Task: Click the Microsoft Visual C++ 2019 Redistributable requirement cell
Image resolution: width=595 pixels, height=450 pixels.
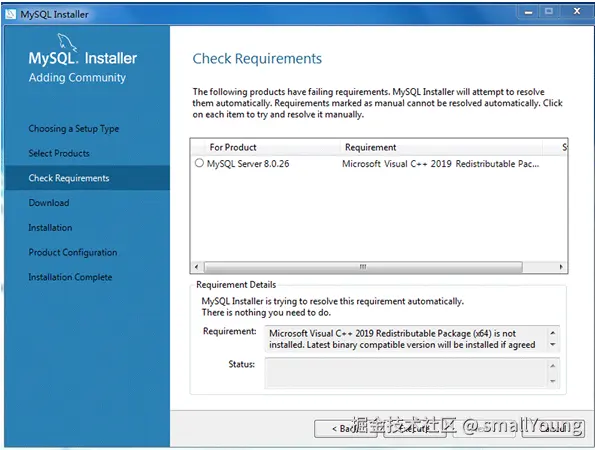Action: tap(440, 164)
